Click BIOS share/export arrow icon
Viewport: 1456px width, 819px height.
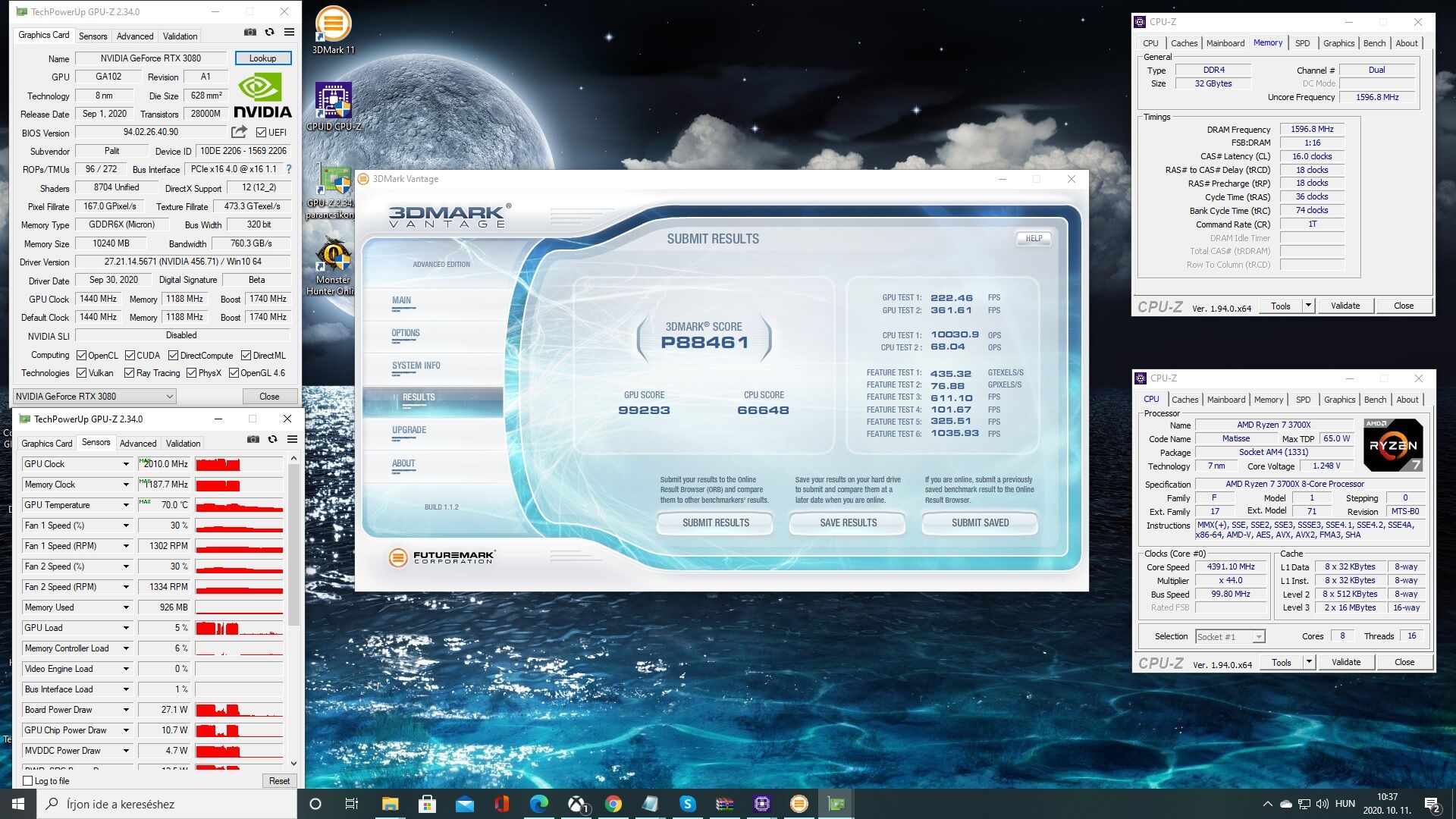(x=240, y=132)
